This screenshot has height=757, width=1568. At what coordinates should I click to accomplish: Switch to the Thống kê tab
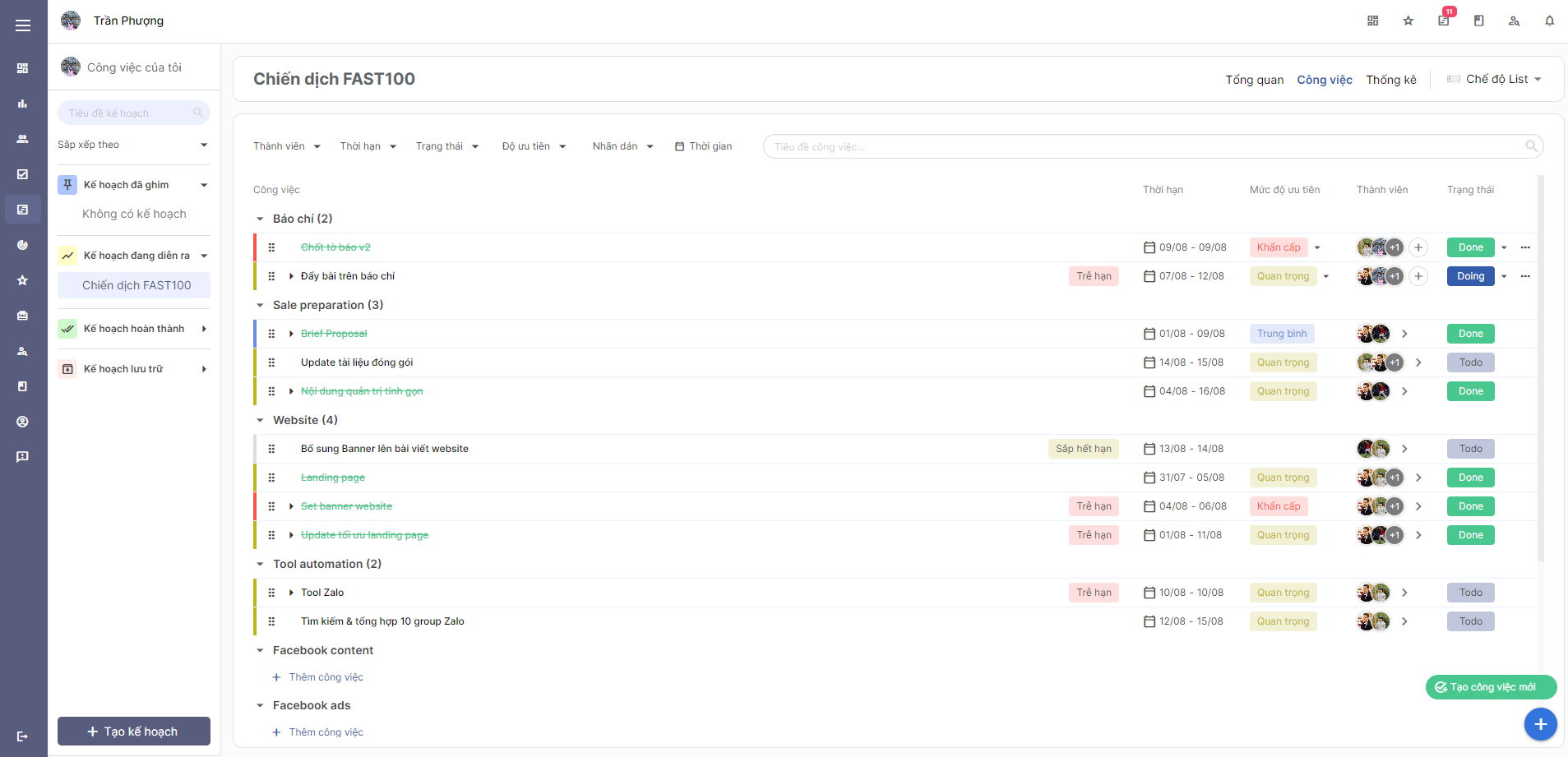(x=1390, y=80)
